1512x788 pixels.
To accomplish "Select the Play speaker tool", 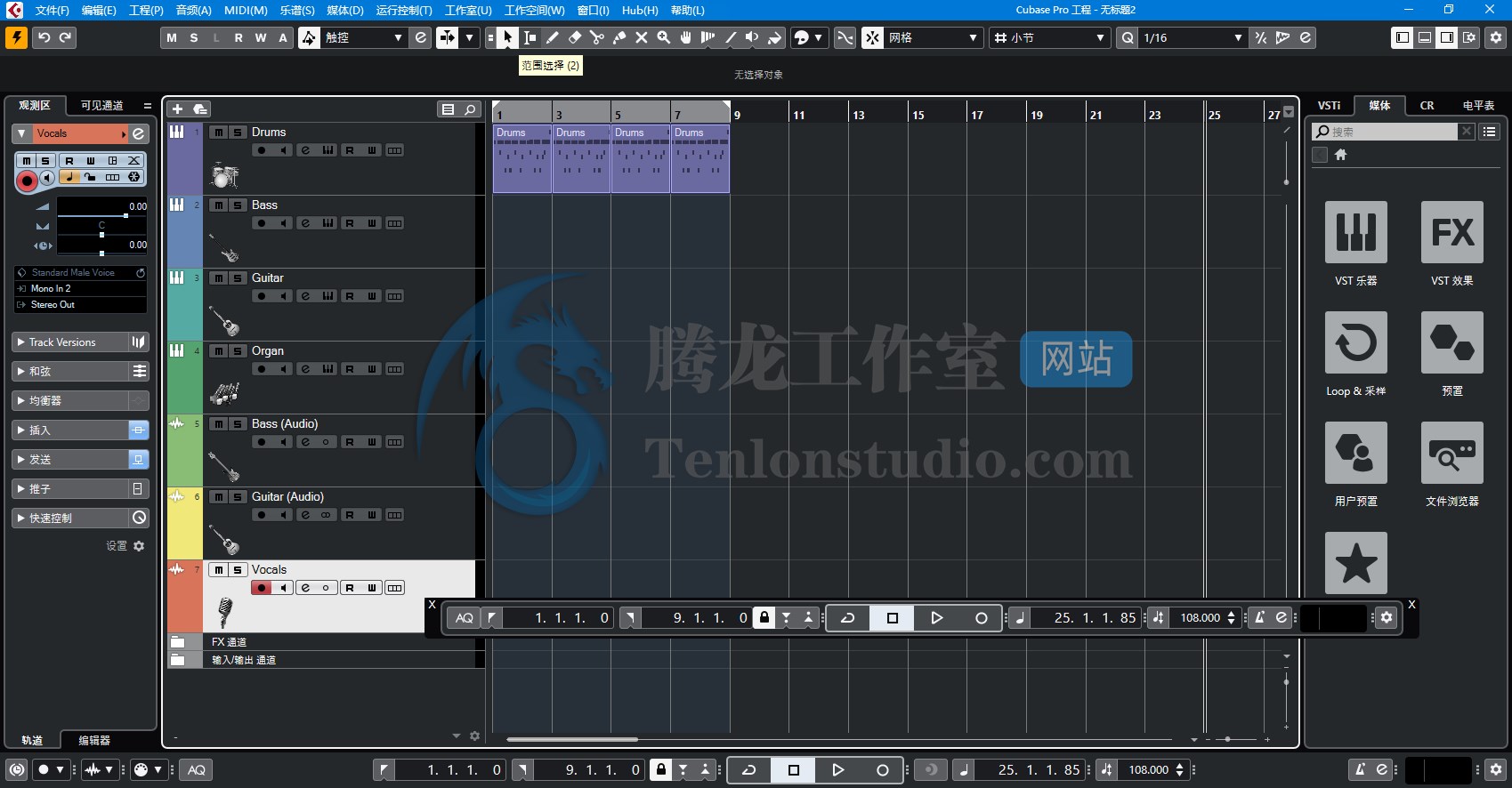I will pyautogui.click(x=752, y=37).
